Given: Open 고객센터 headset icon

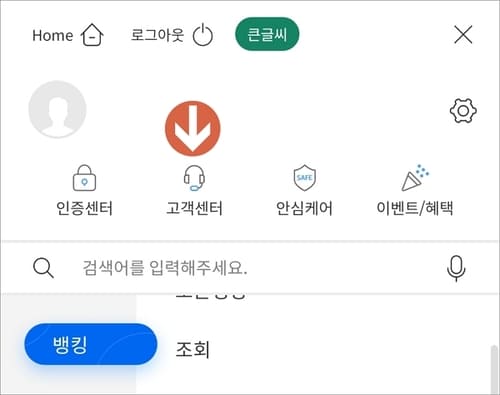Looking at the screenshot, I should (194, 178).
